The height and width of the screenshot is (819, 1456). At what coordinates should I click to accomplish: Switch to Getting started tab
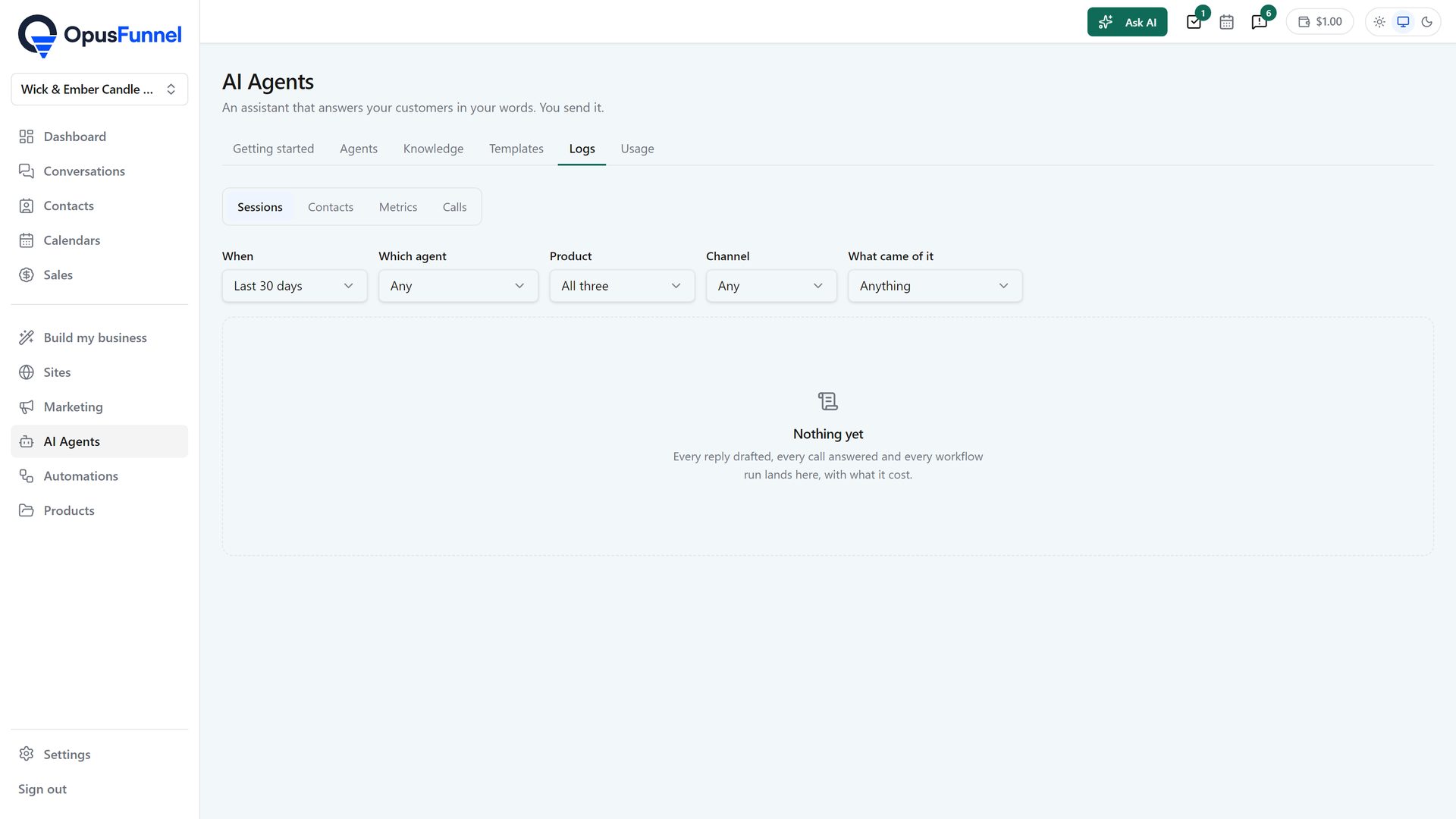[x=273, y=149]
